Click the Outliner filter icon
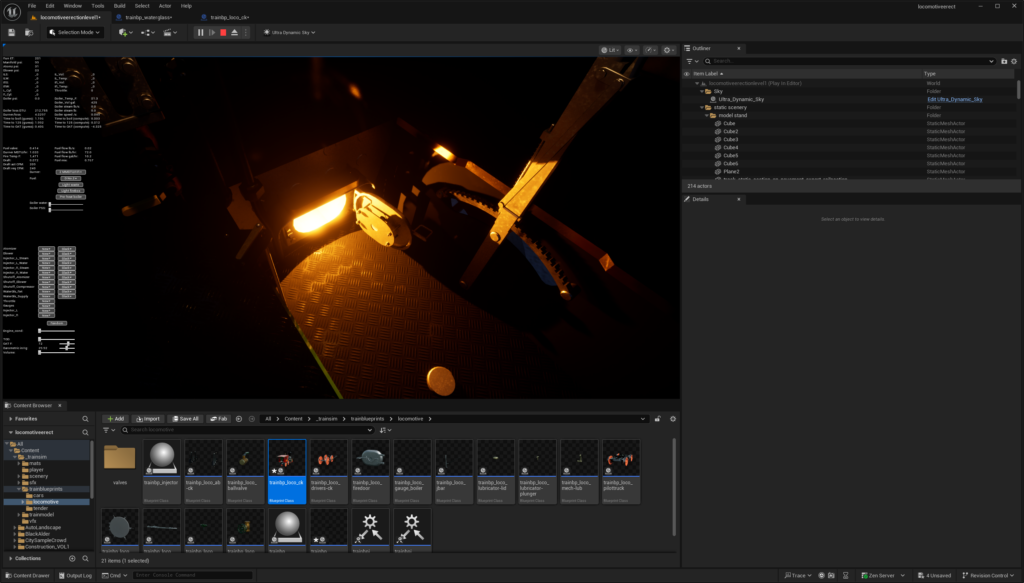This screenshot has height=583, width=1024. tap(690, 61)
